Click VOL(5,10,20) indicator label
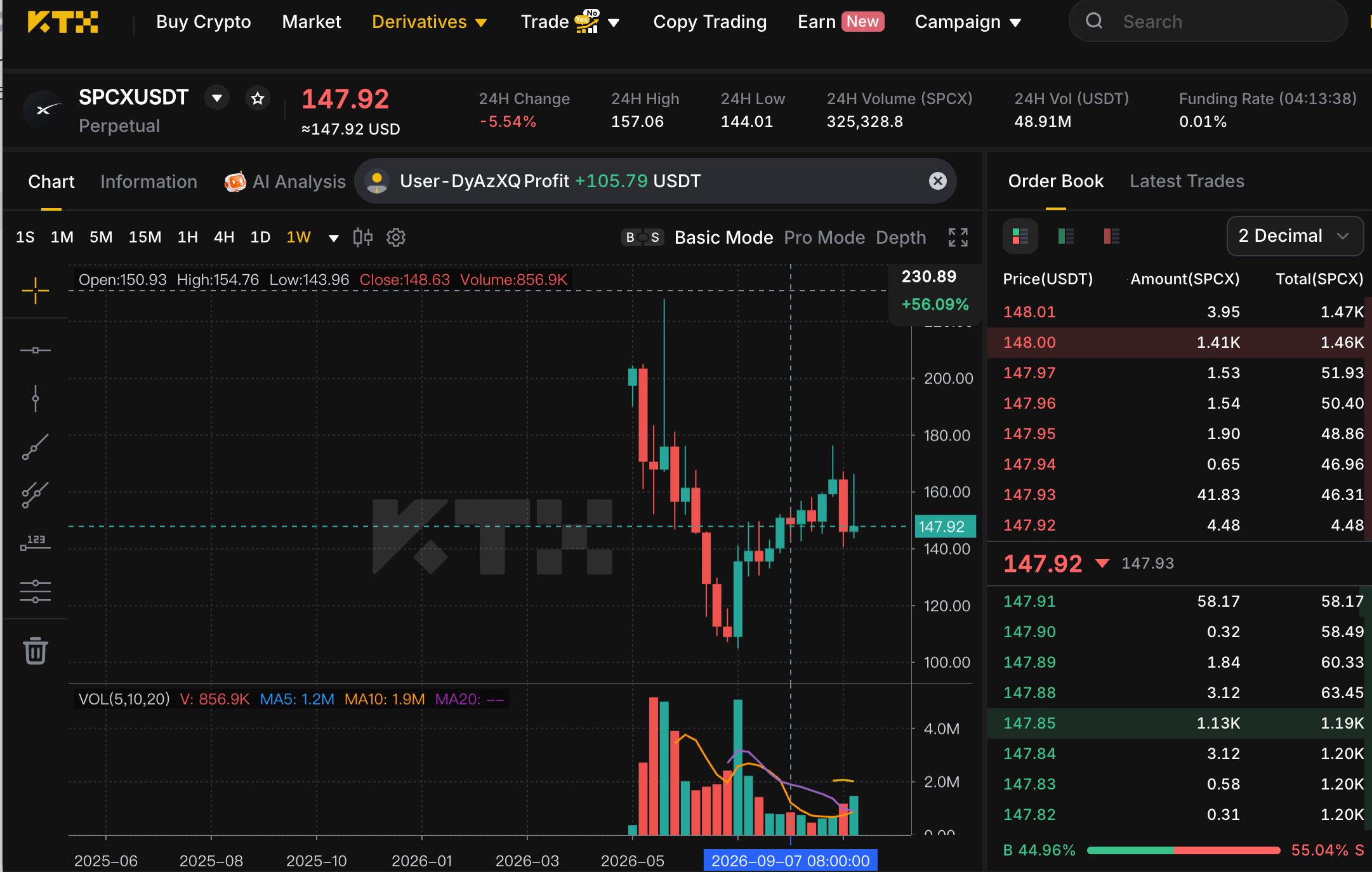Screen dimensions: 1372x872 point(124,699)
